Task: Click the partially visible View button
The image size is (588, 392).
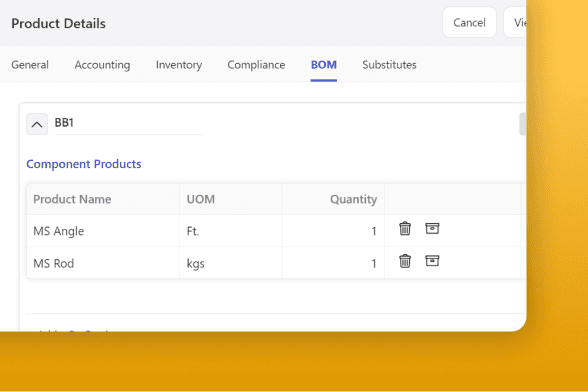Action: point(516,23)
